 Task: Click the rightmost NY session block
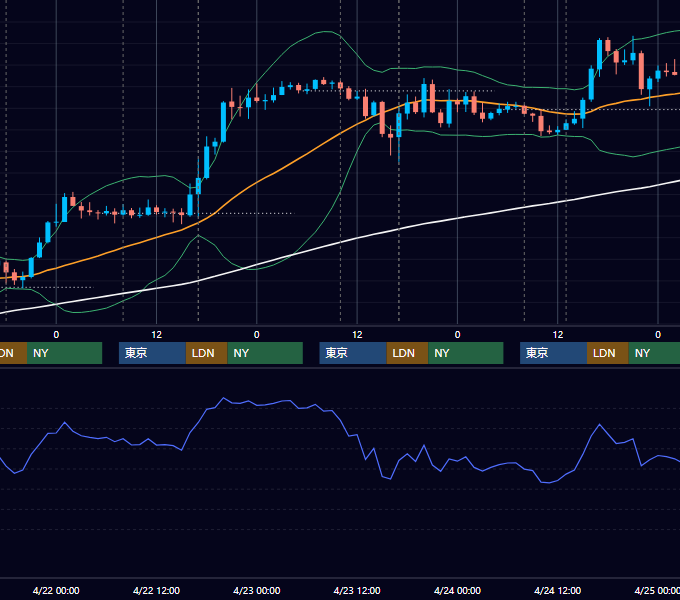[x=654, y=353]
